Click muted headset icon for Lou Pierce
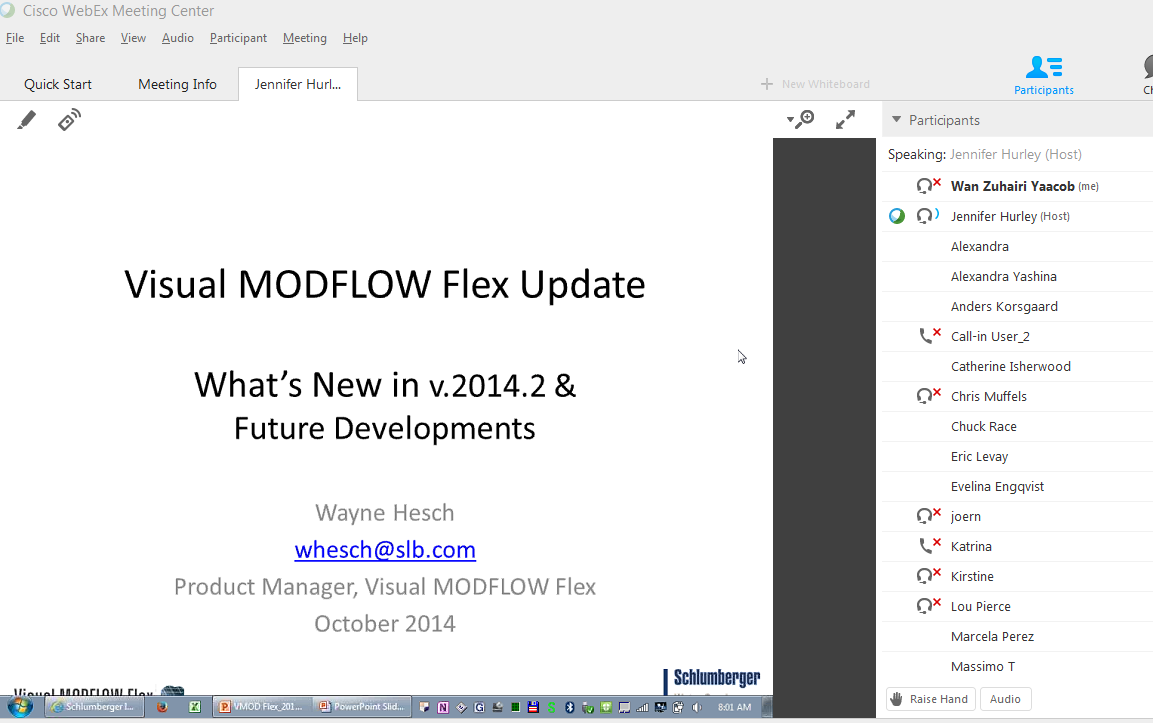This screenshot has width=1153, height=723. 928,606
